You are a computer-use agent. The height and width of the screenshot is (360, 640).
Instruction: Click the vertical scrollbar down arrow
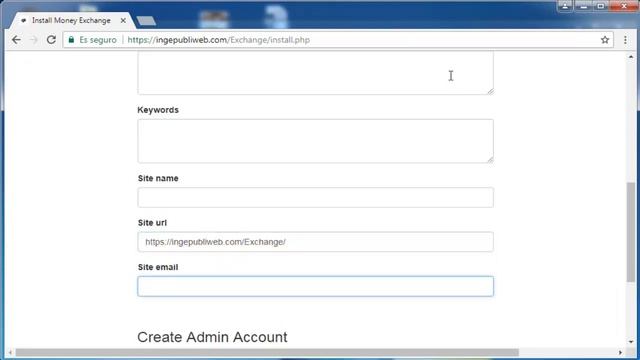pyautogui.click(x=631, y=342)
